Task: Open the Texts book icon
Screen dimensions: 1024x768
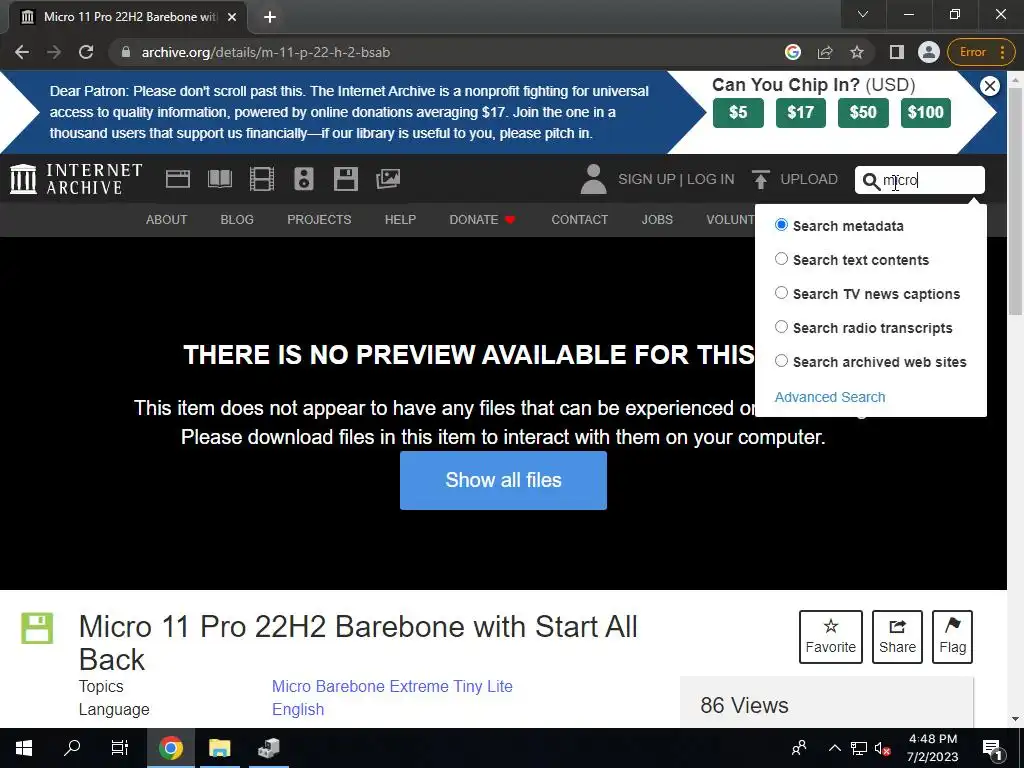Action: 219,179
